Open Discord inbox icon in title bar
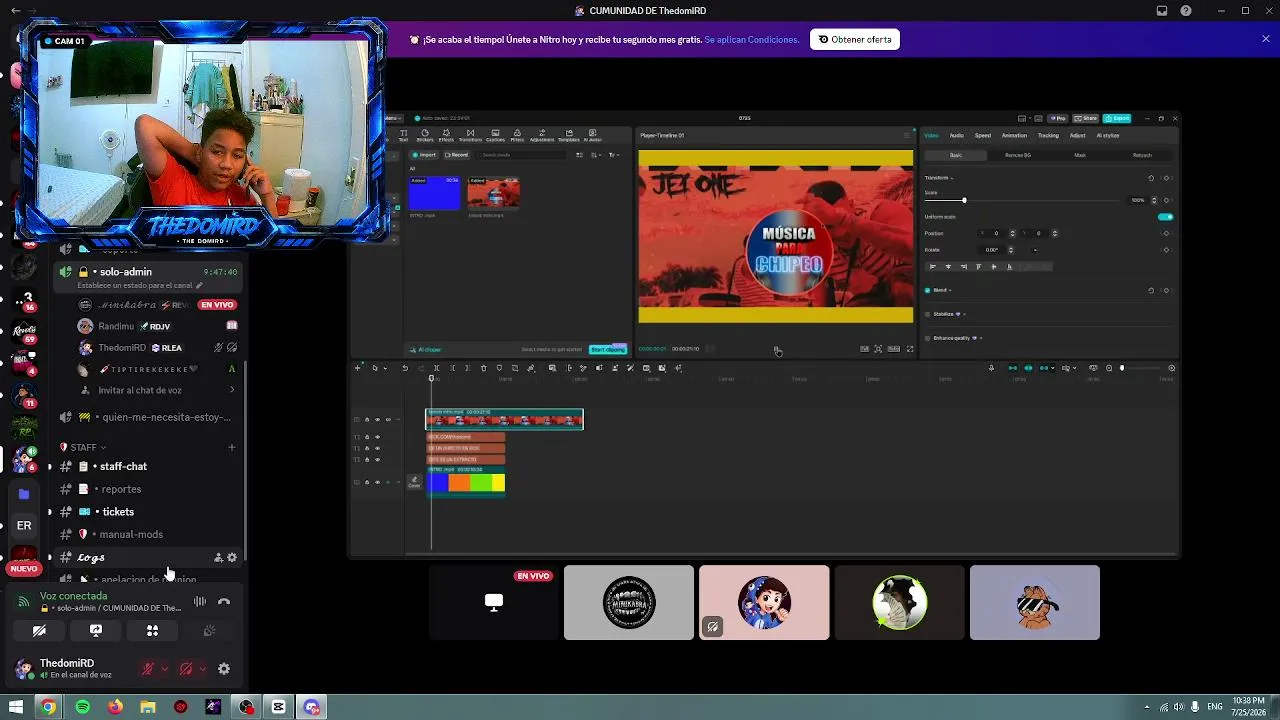Image resolution: width=1280 pixels, height=720 pixels. coord(1162,11)
